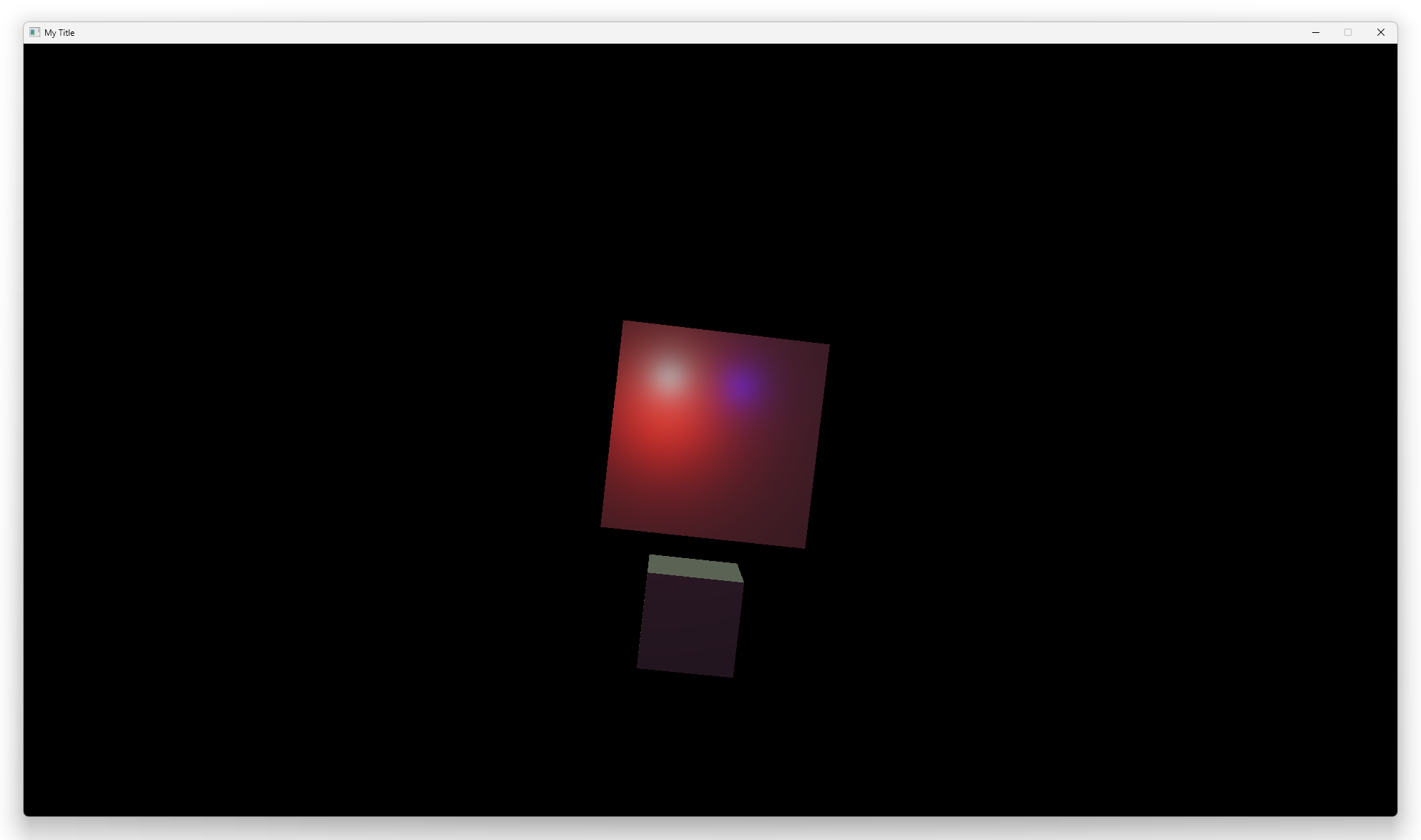This screenshot has width=1421, height=840.
Task: Click the empty title bar area in the middle
Action: (687, 32)
